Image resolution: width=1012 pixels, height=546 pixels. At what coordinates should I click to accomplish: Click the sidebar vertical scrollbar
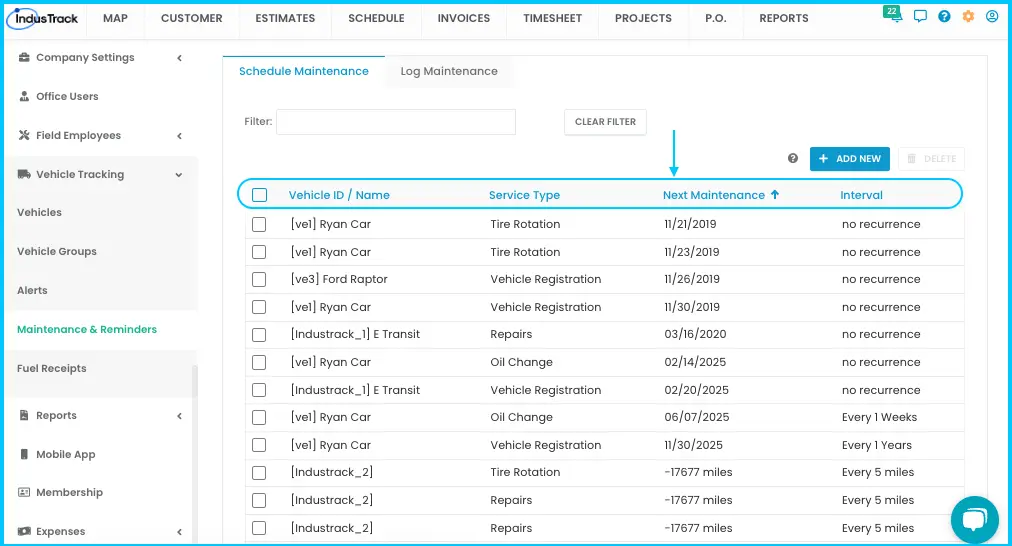195,452
